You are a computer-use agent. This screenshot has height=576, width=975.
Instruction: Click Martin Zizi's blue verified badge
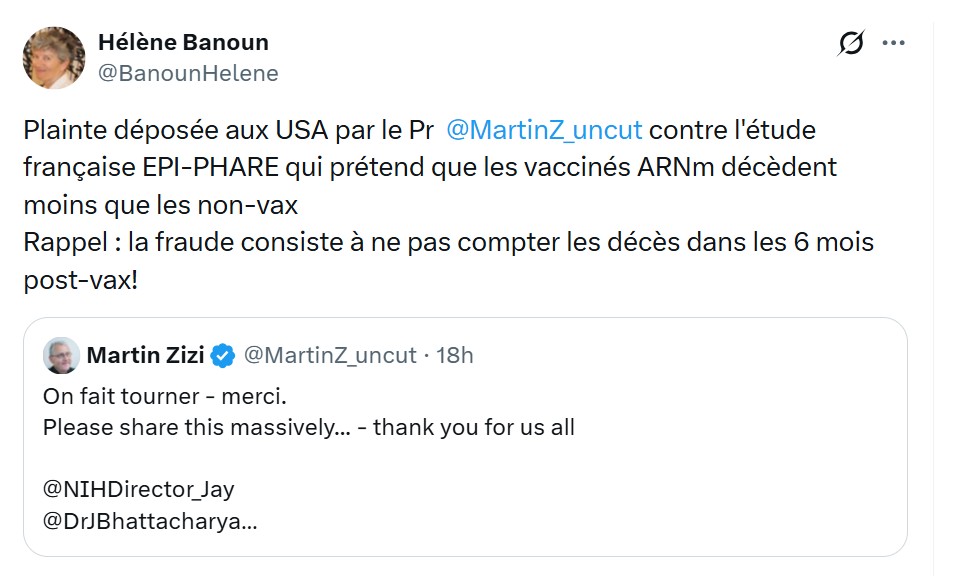click(223, 355)
